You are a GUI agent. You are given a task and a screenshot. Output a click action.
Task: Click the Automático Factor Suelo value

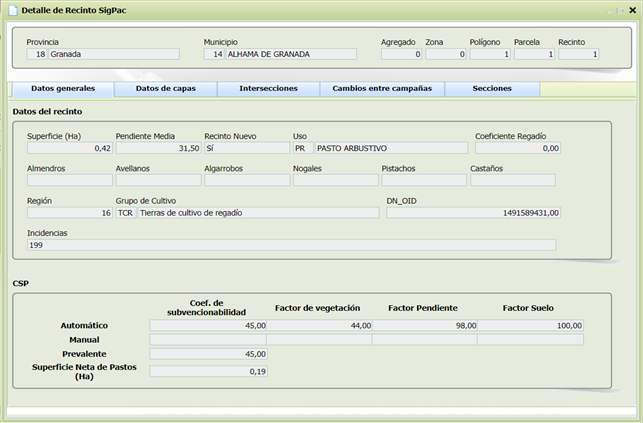click(x=530, y=325)
